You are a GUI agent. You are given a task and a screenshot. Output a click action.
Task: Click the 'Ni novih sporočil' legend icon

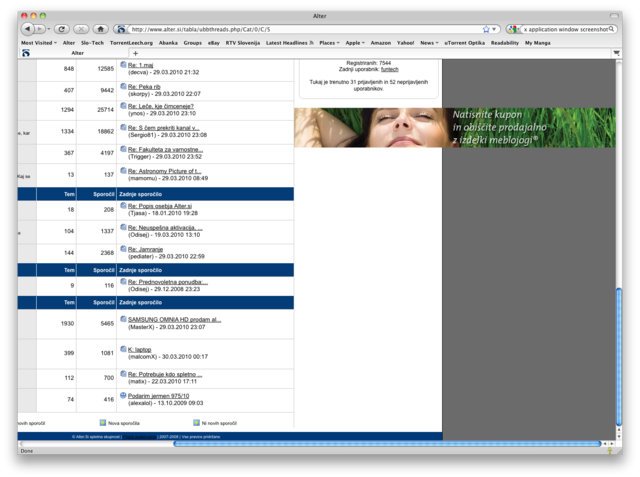pyautogui.click(x=196, y=423)
